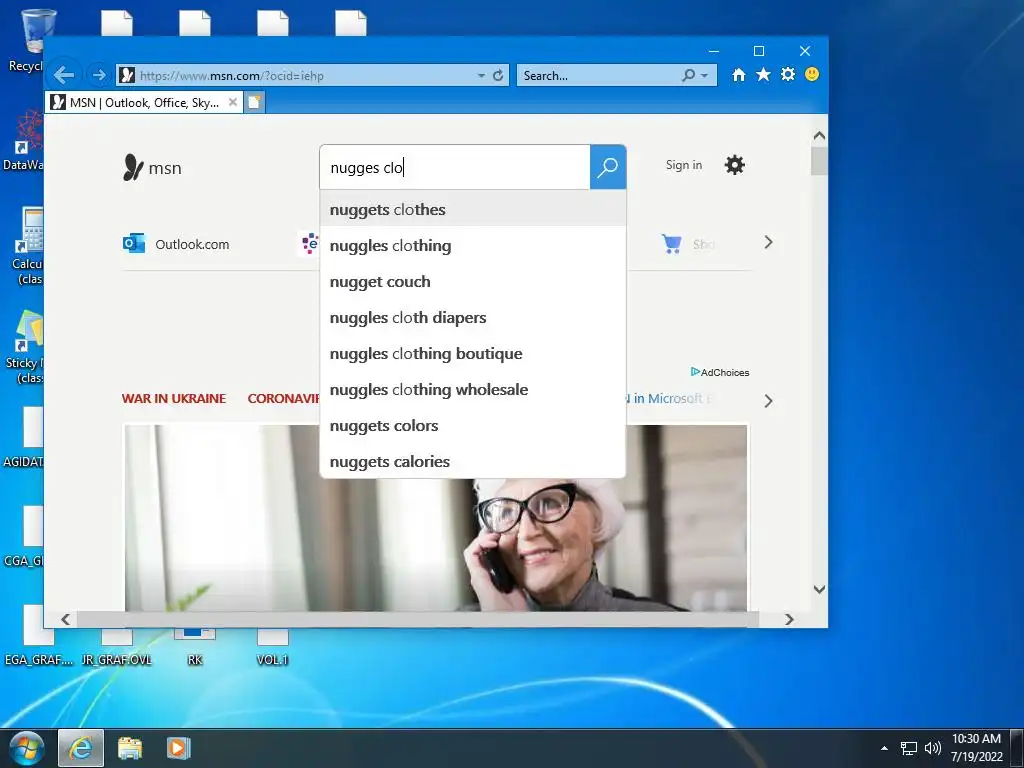1024x768 pixels.
Task: Click the smiley feedback icon
Action: (812, 74)
